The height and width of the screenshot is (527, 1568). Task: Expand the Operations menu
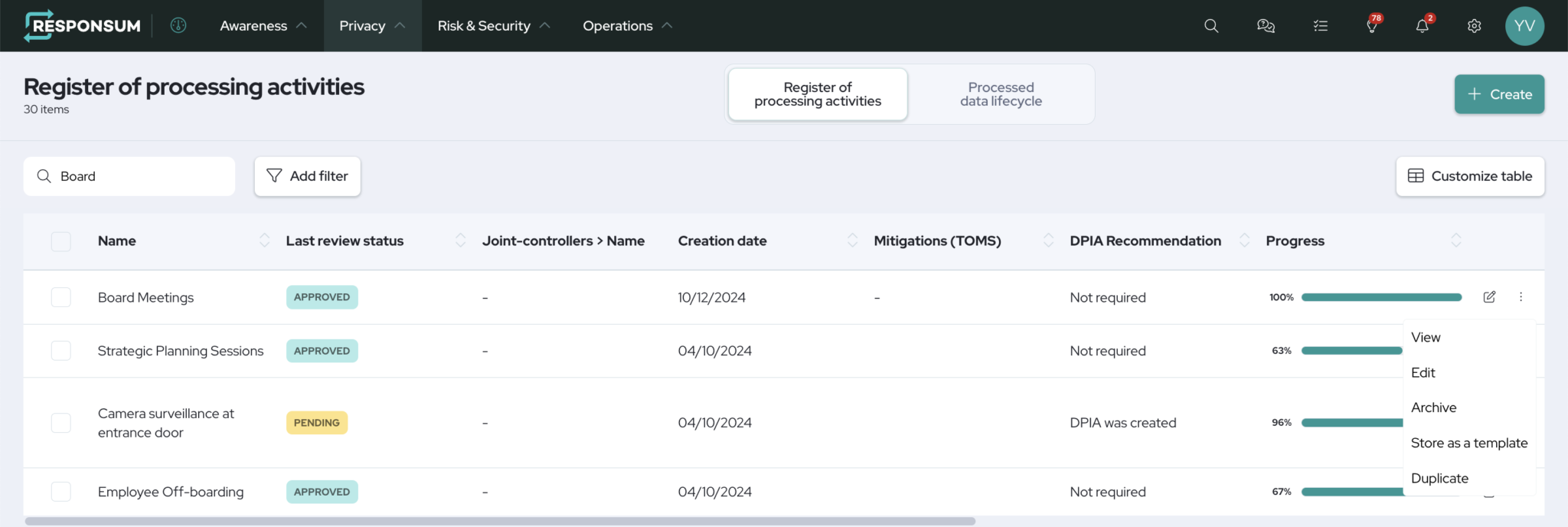point(627,26)
